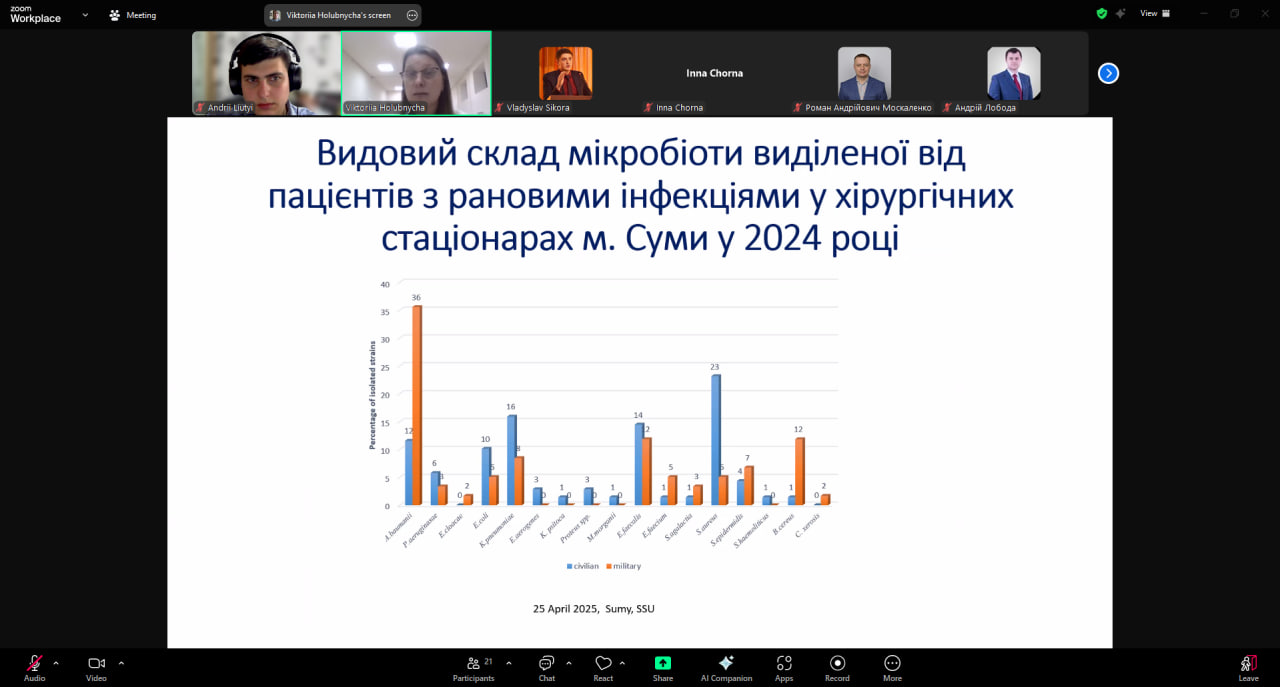Click the green Share screen button
The width and height of the screenshot is (1280, 687).
click(x=663, y=667)
